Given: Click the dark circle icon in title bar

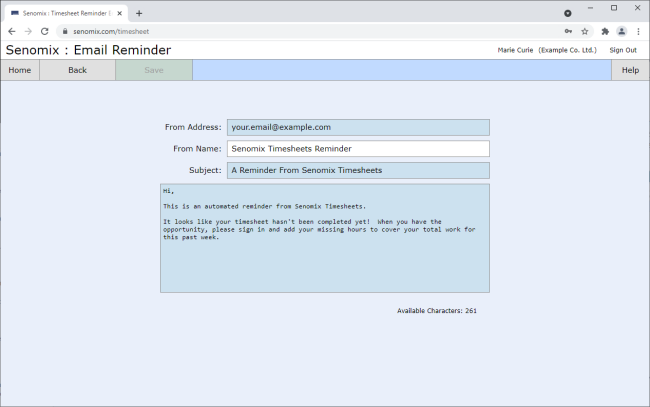Looking at the screenshot, I should (568, 13).
